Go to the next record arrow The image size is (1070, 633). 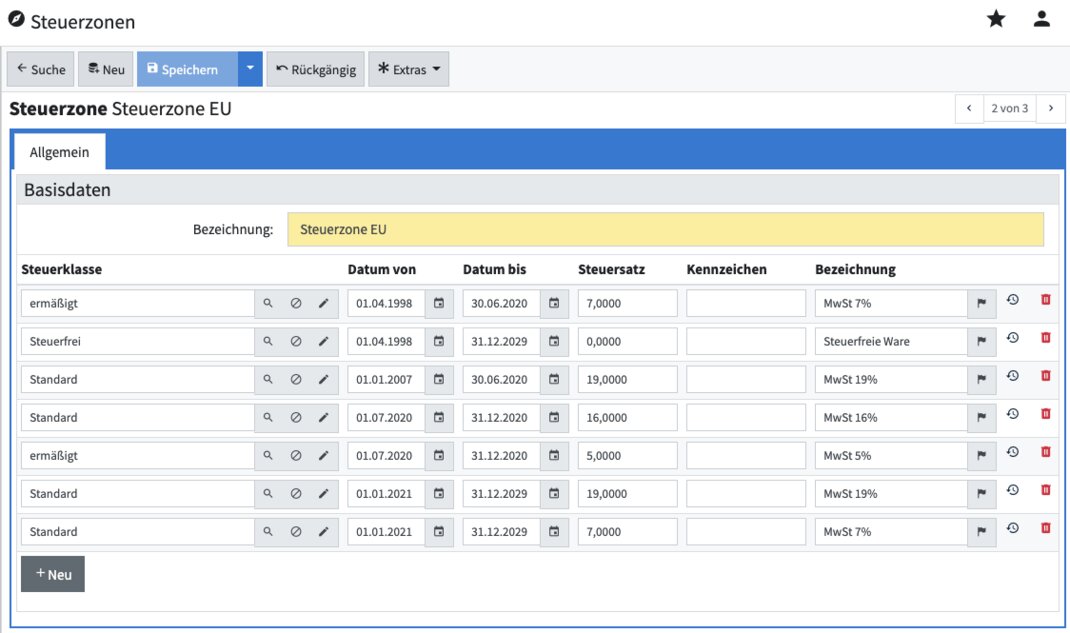(1050, 108)
